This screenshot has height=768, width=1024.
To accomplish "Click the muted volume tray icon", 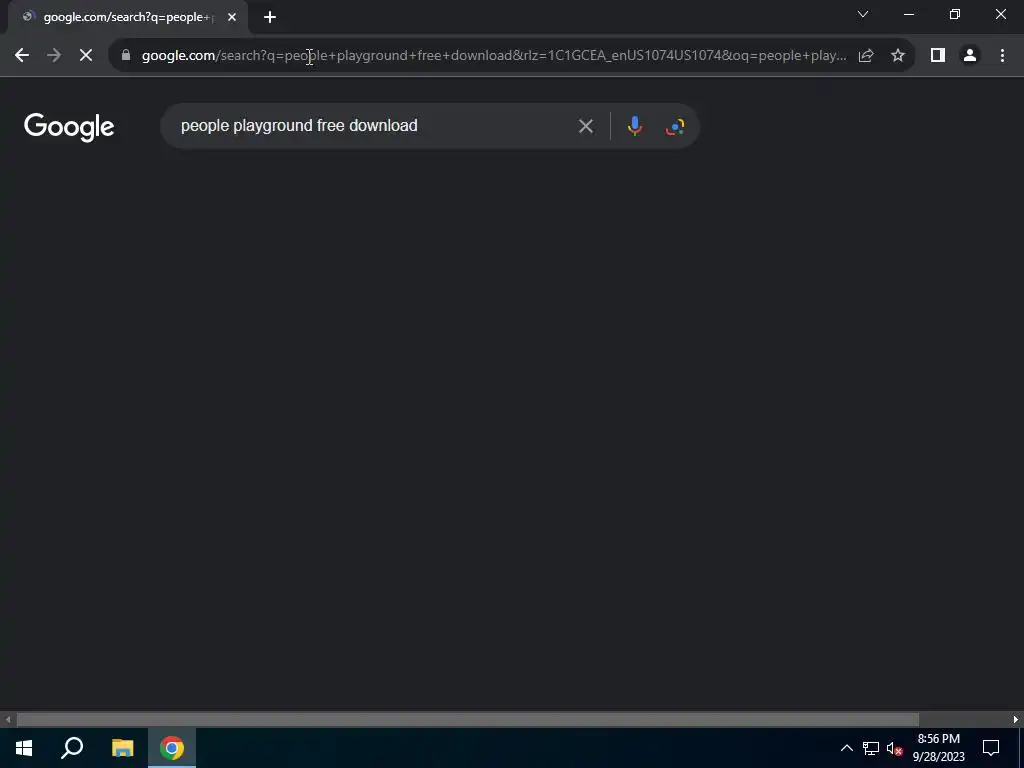I will click(x=895, y=748).
